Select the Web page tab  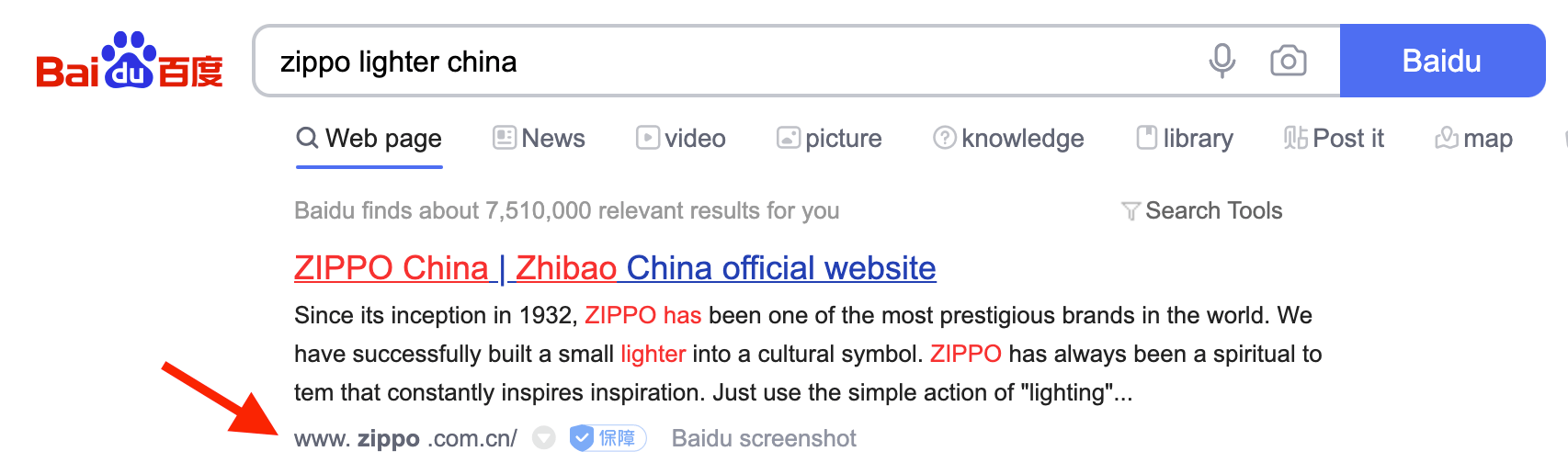click(x=369, y=138)
